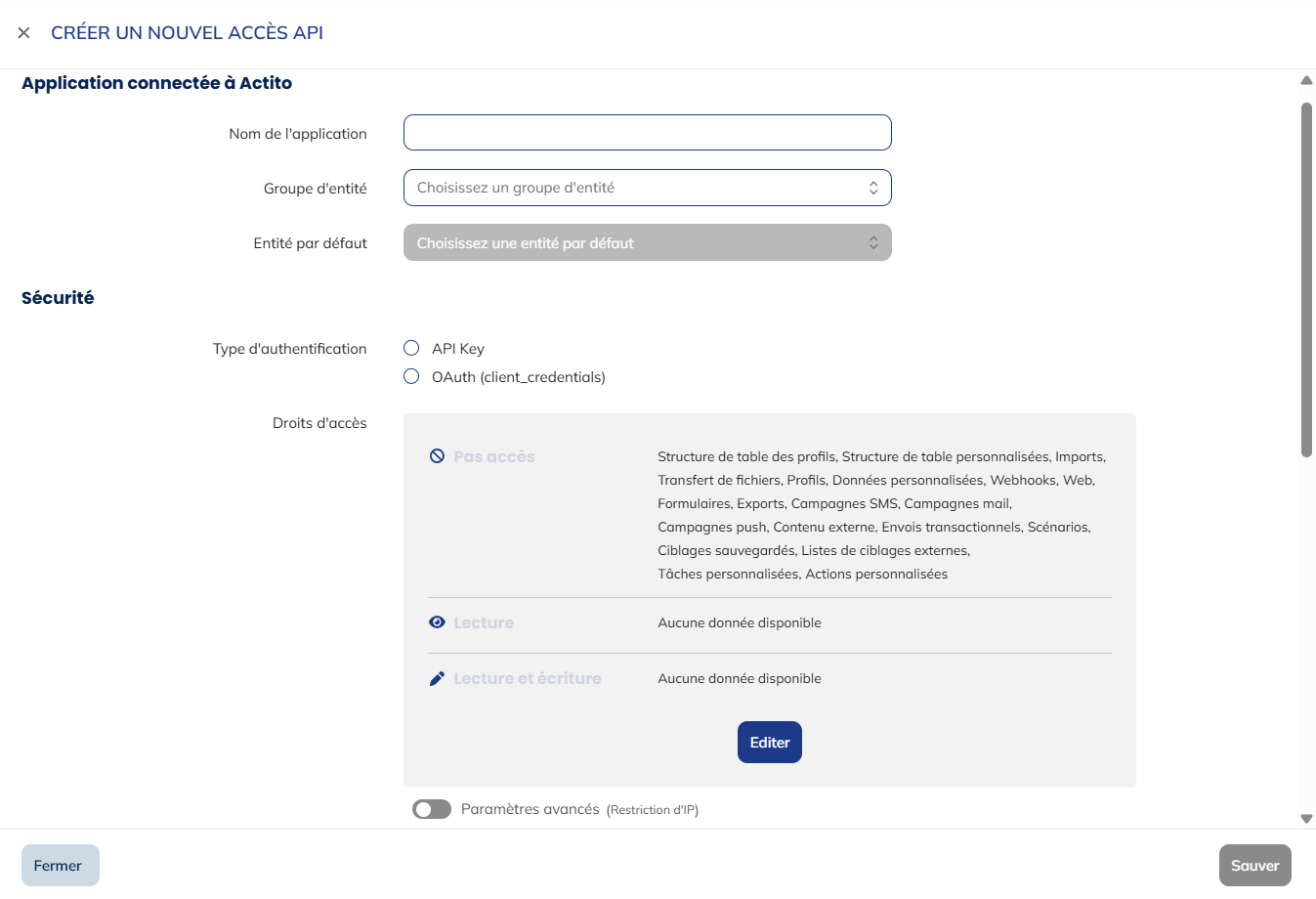
Task: Open the Entité par défaut dropdown
Action: click(x=647, y=241)
